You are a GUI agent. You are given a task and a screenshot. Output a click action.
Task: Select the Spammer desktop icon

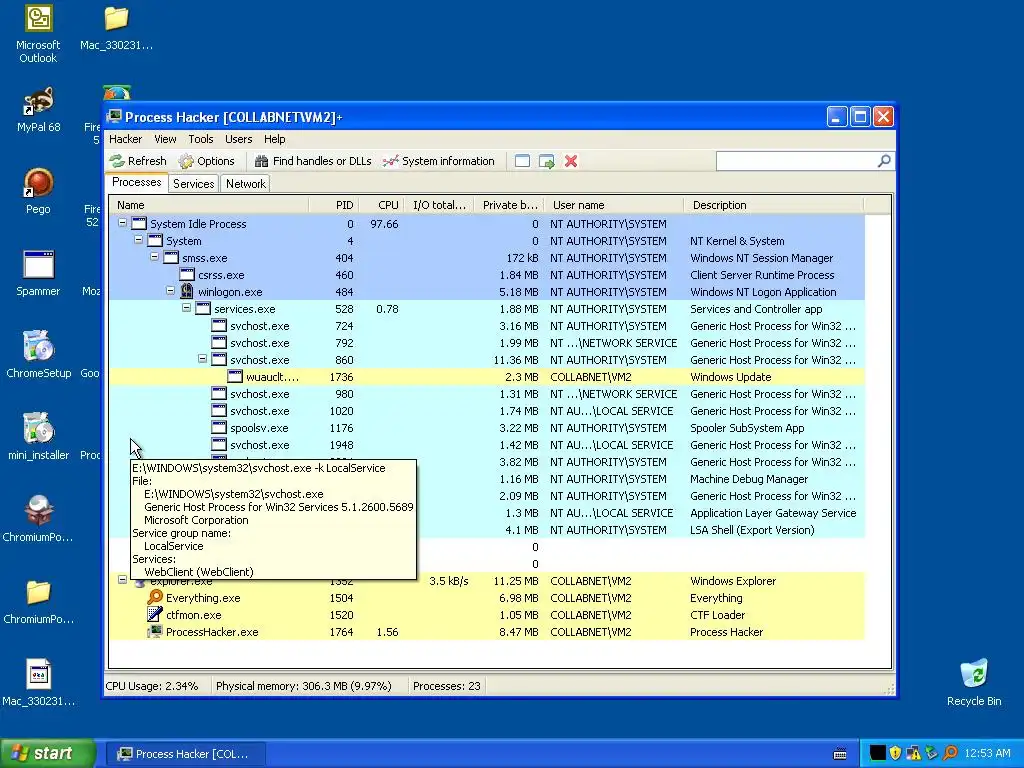pos(38,274)
